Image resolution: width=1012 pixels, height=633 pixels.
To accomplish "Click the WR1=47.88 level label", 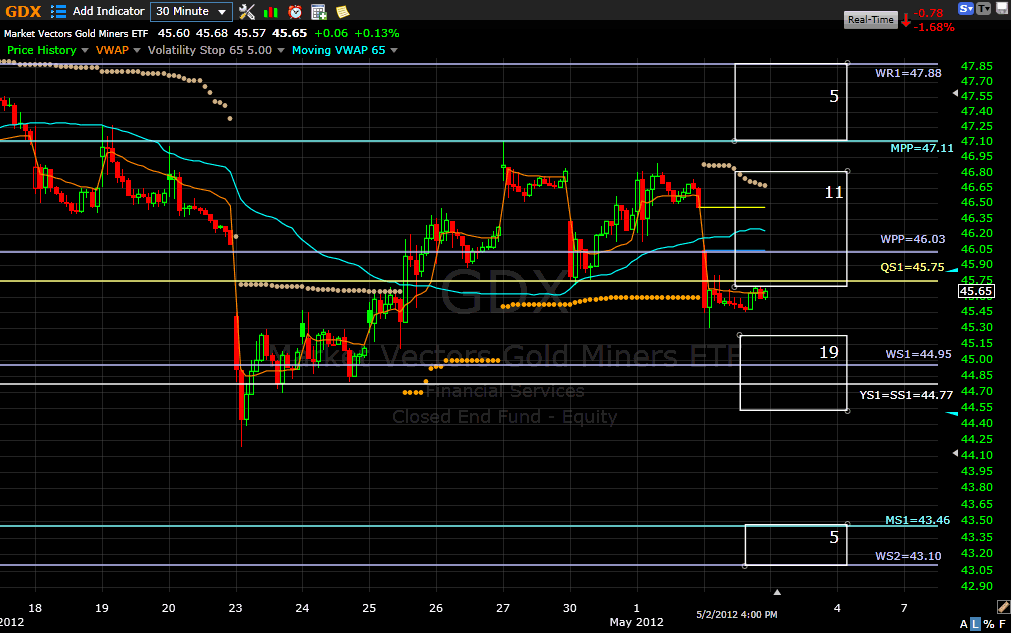I will click(908, 73).
